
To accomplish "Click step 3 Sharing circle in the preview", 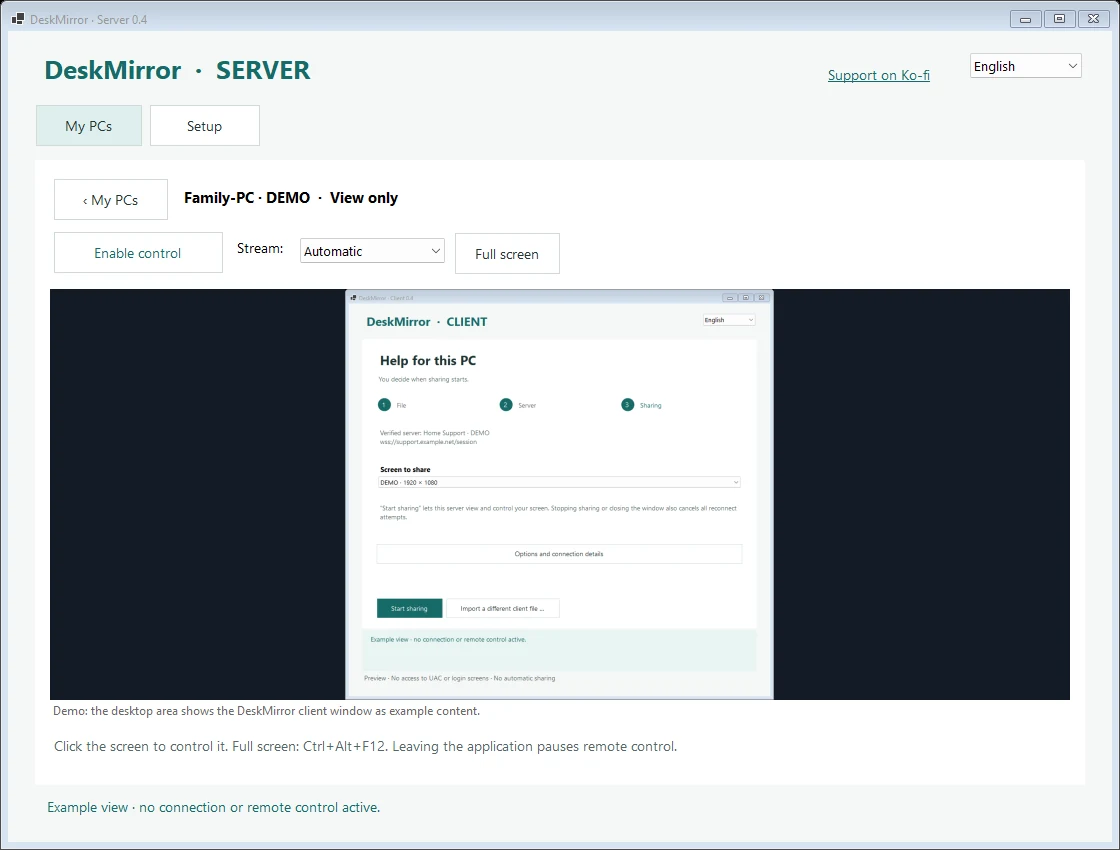I will click(x=627, y=405).
